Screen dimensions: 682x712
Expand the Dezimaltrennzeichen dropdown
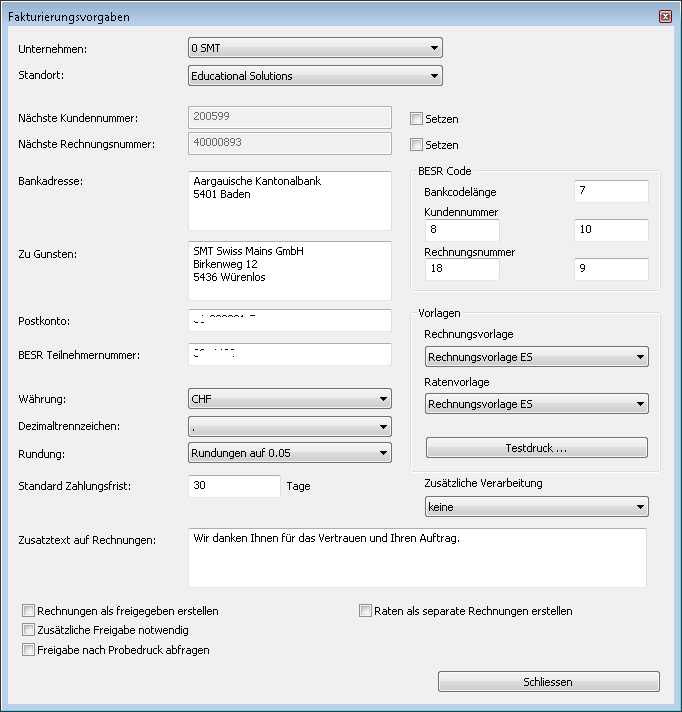289,427
